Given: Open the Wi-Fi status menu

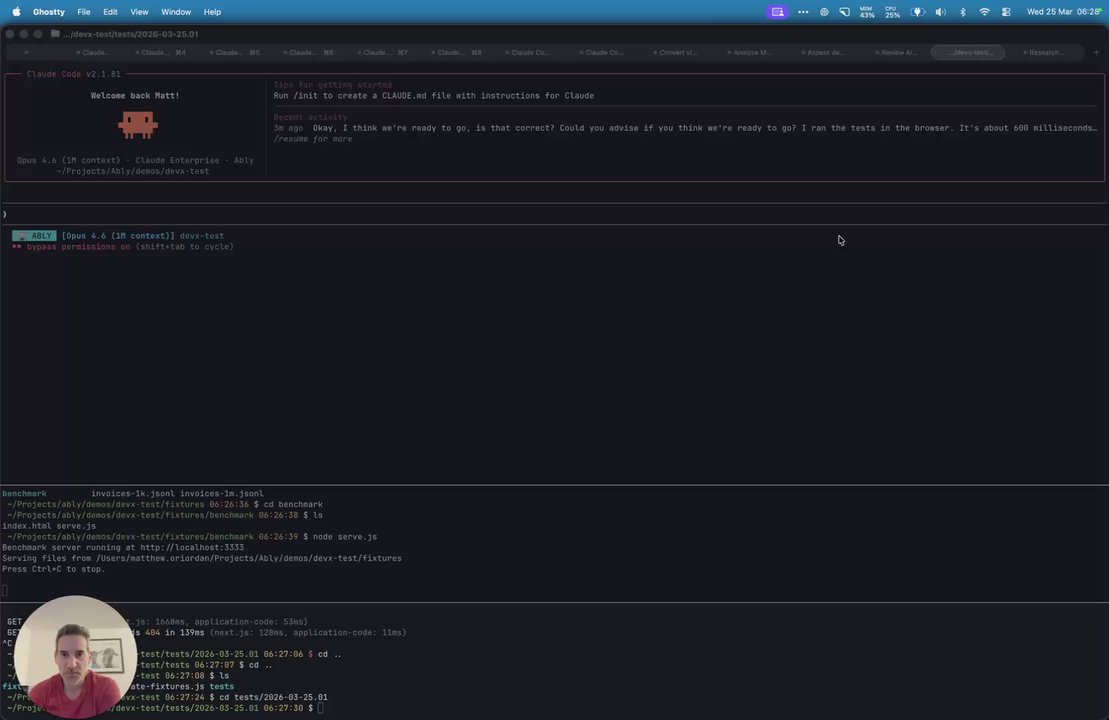Looking at the screenshot, I should point(984,12).
